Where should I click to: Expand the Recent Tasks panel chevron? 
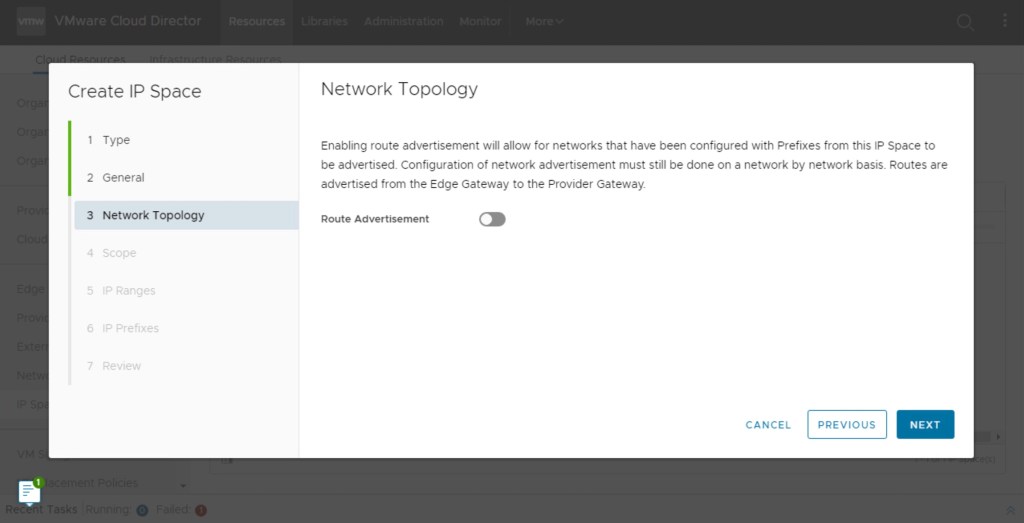[x=1010, y=510]
